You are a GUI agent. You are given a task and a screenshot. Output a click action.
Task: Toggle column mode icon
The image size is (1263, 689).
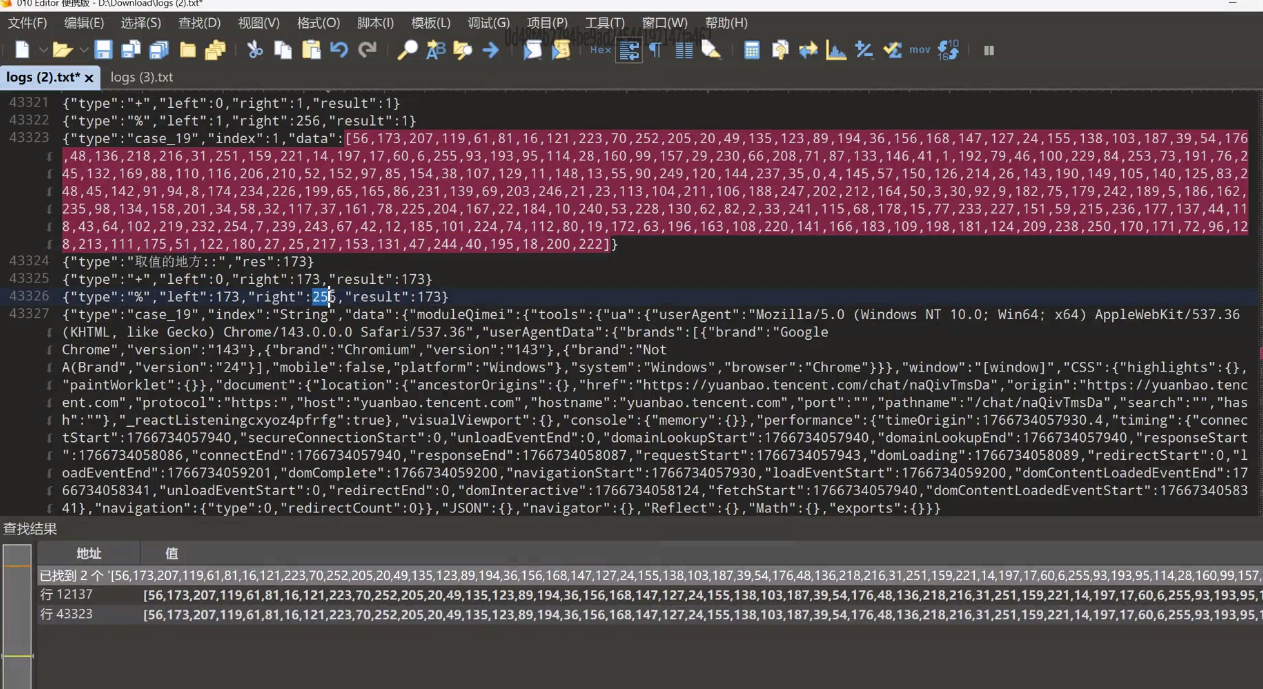pyautogui.click(x=684, y=49)
